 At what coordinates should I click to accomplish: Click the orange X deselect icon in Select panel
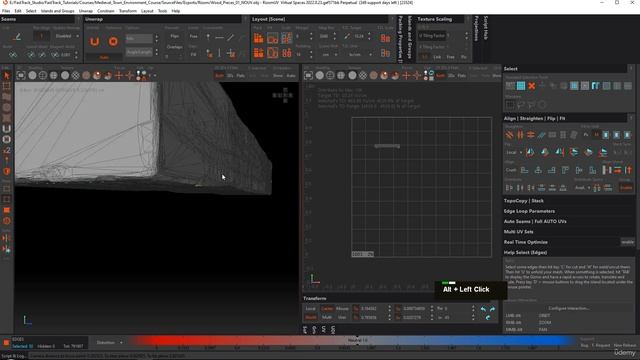click(531, 86)
